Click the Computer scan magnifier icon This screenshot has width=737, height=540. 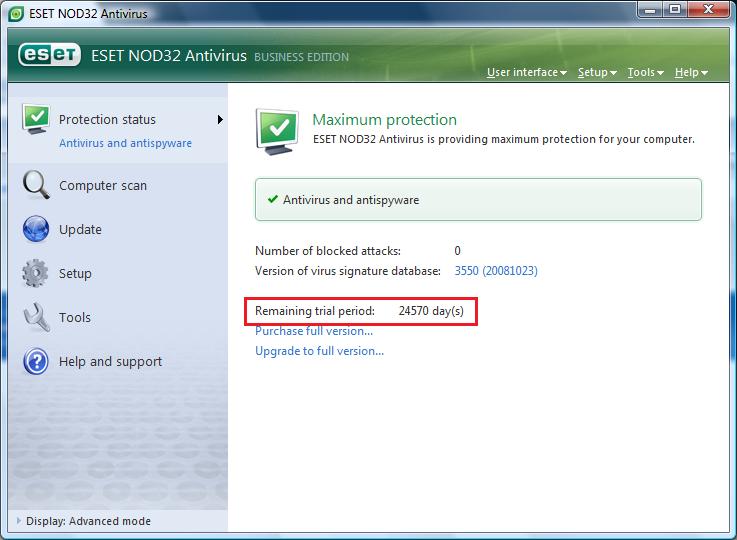point(36,185)
